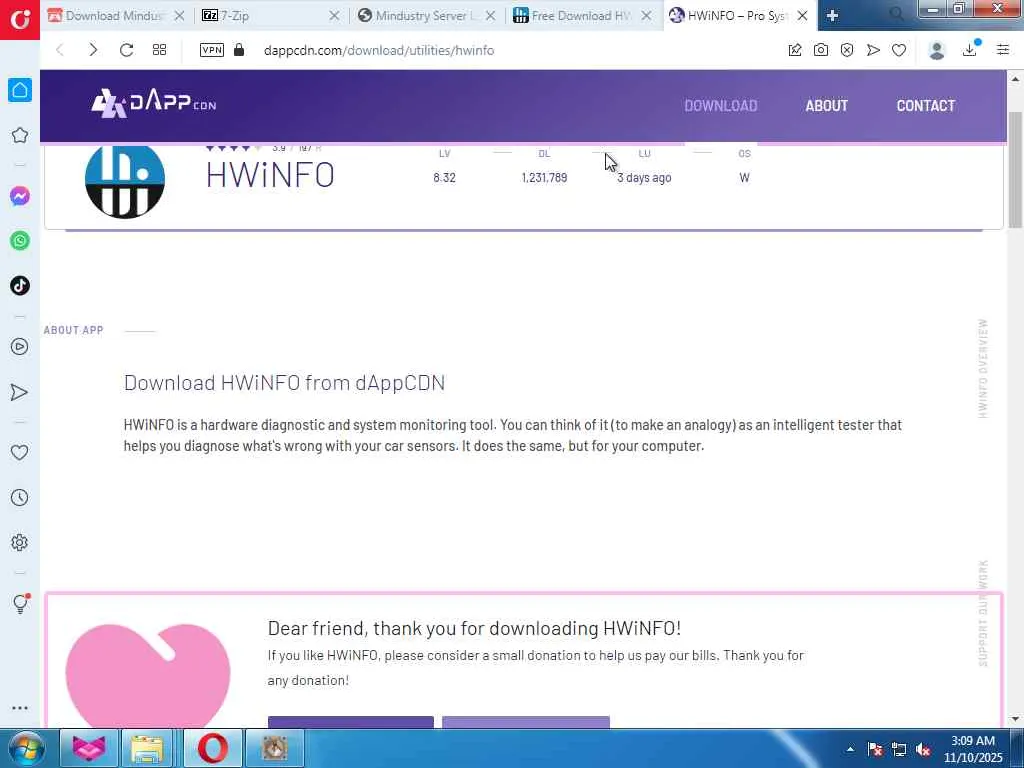This screenshot has width=1024, height=768.
Task: Open TikTok in the sidebar
Action: [x=20, y=285]
